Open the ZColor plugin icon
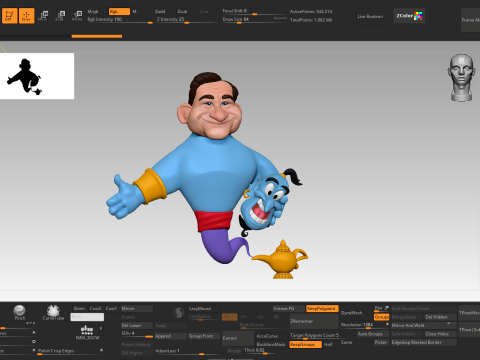480x360 pixels. (x=409, y=16)
